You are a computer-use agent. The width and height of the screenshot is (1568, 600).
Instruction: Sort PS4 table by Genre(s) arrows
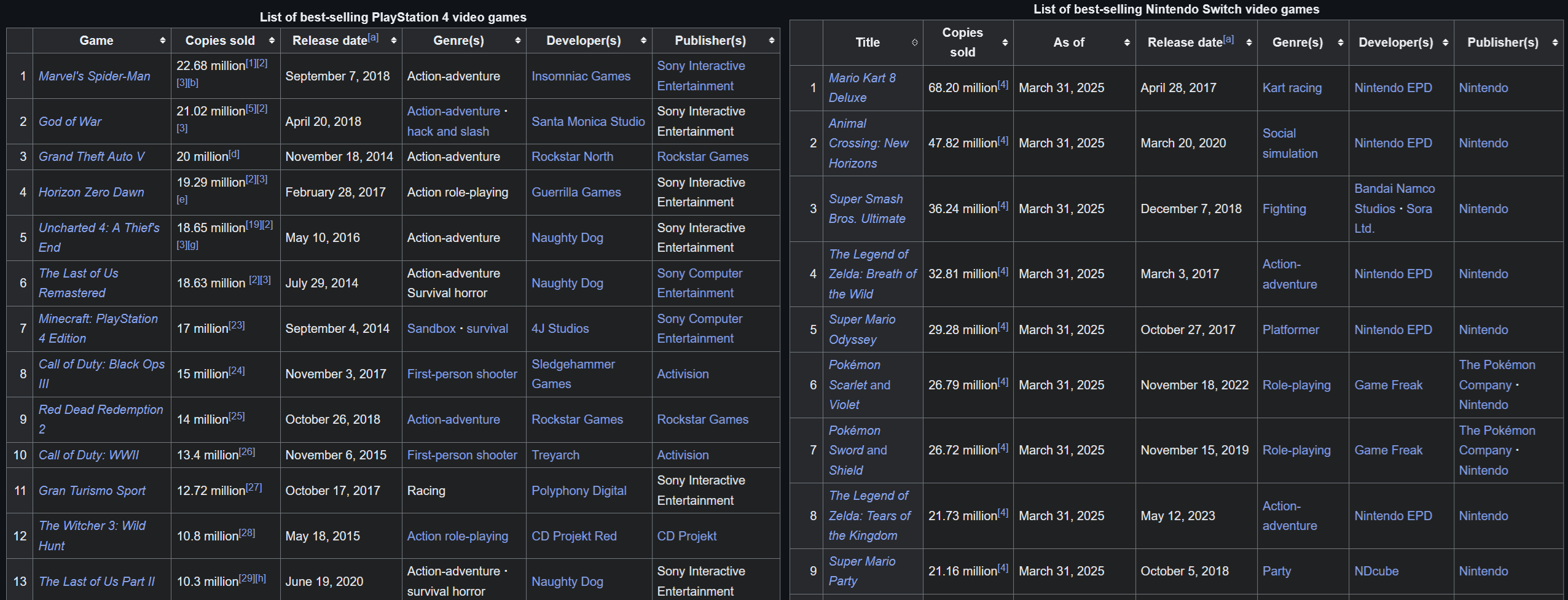(518, 41)
